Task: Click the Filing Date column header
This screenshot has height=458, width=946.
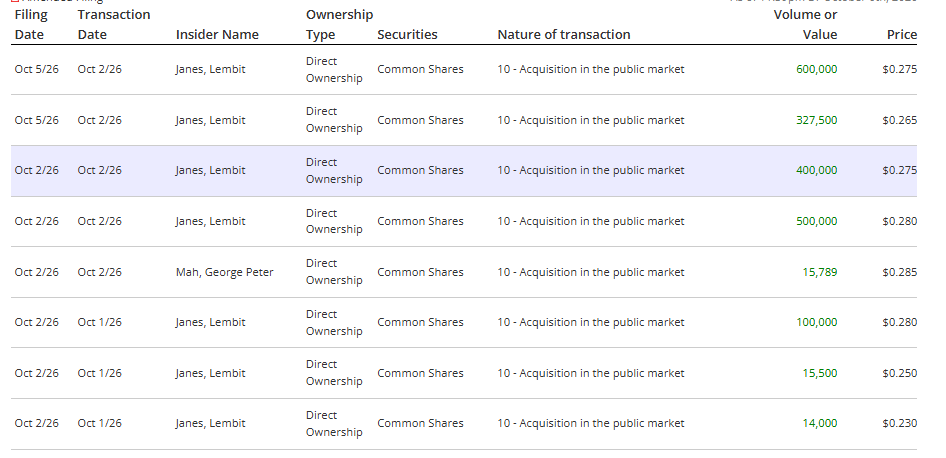Action: click(31, 24)
